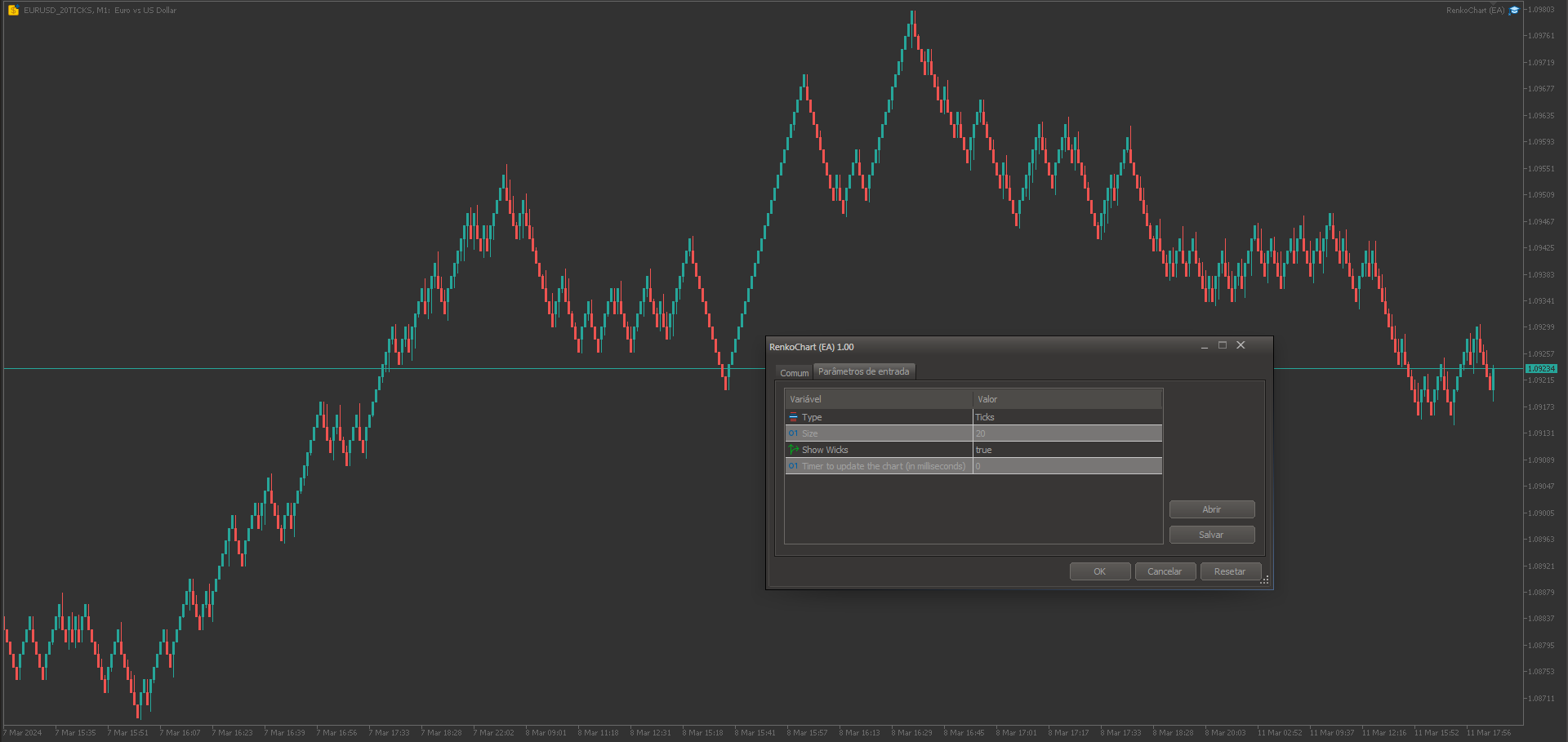Click the numeric '01' icon next to Size
Screen dimensions: 1568x742
point(793,433)
